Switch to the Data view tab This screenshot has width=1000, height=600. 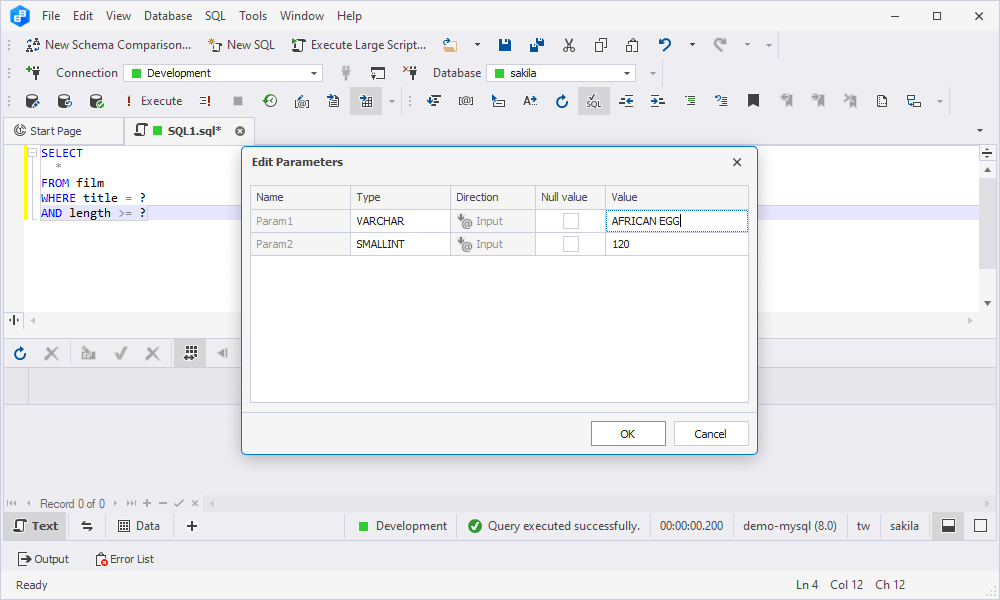[139, 525]
